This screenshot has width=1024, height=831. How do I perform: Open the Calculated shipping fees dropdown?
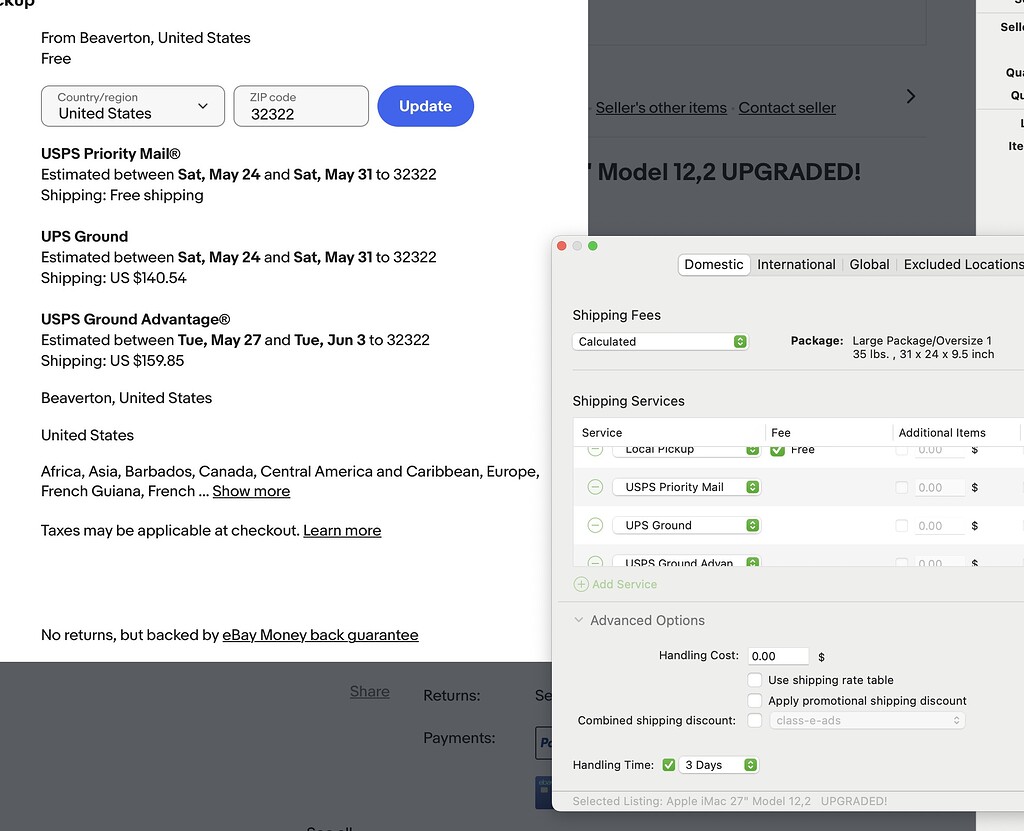click(660, 342)
